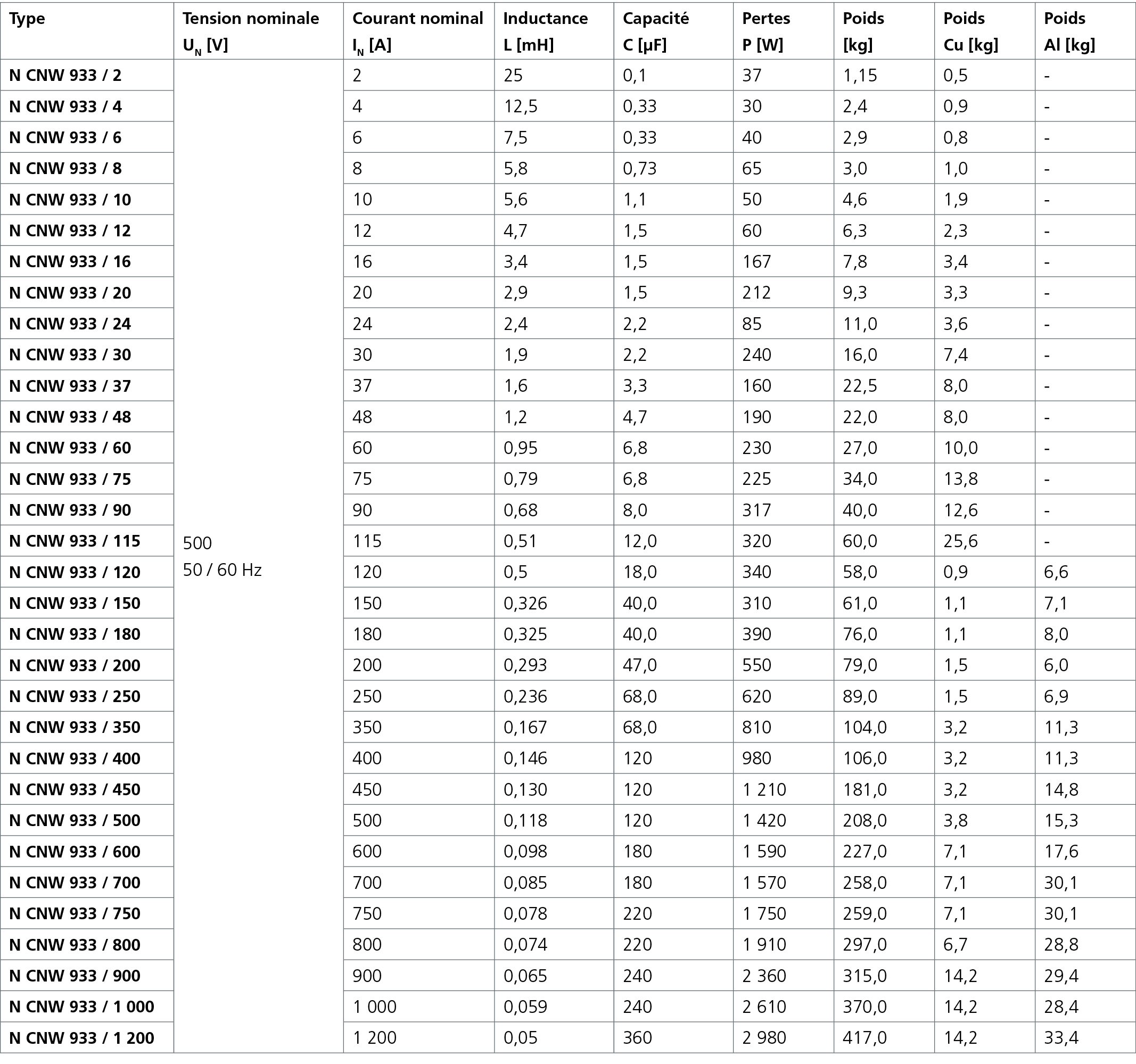1136x1064 pixels.
Task: Select the Poids Al [kg] header
Action: point(1068,31)
